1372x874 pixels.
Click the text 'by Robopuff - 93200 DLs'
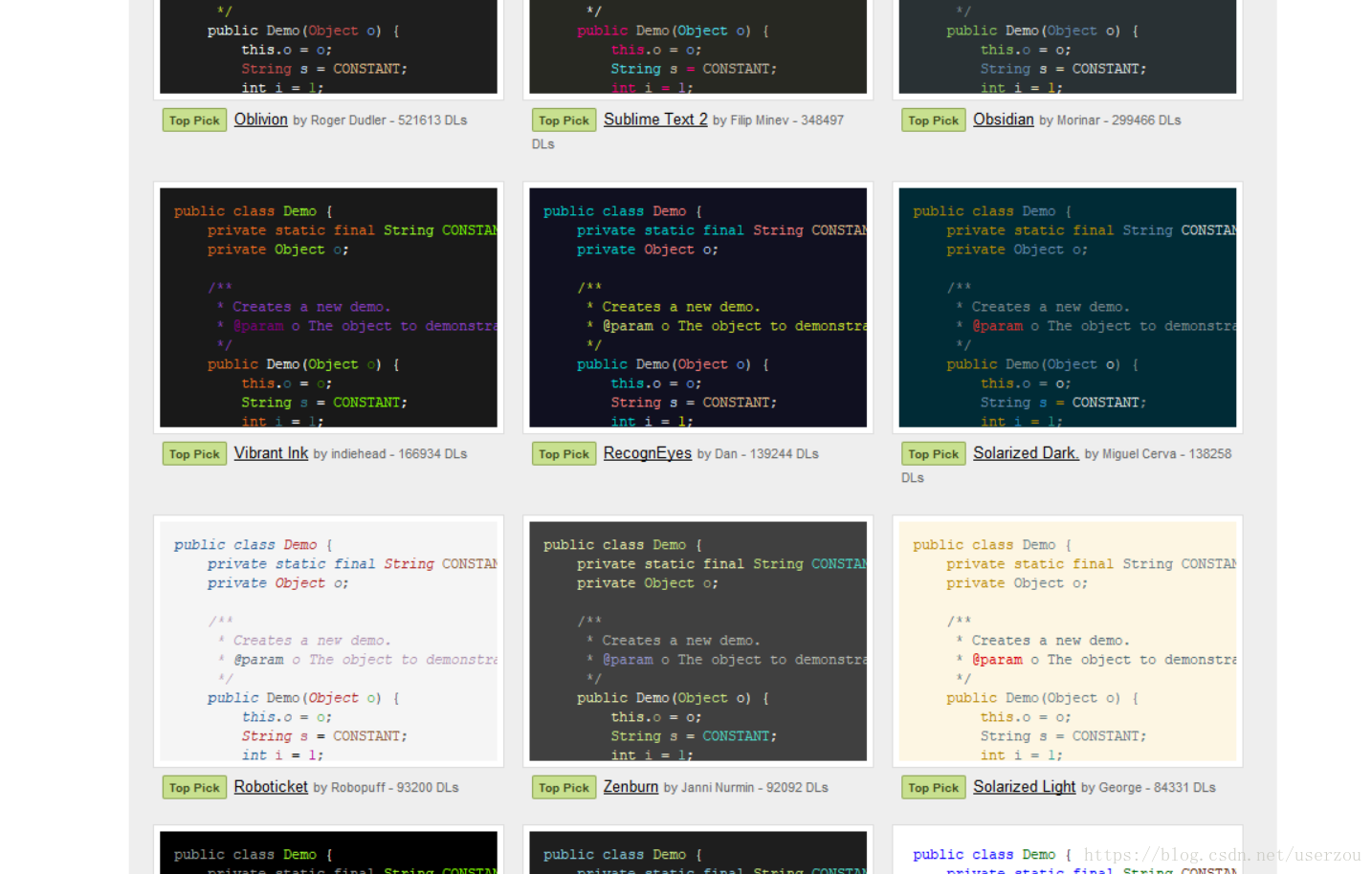pos(386,788)
